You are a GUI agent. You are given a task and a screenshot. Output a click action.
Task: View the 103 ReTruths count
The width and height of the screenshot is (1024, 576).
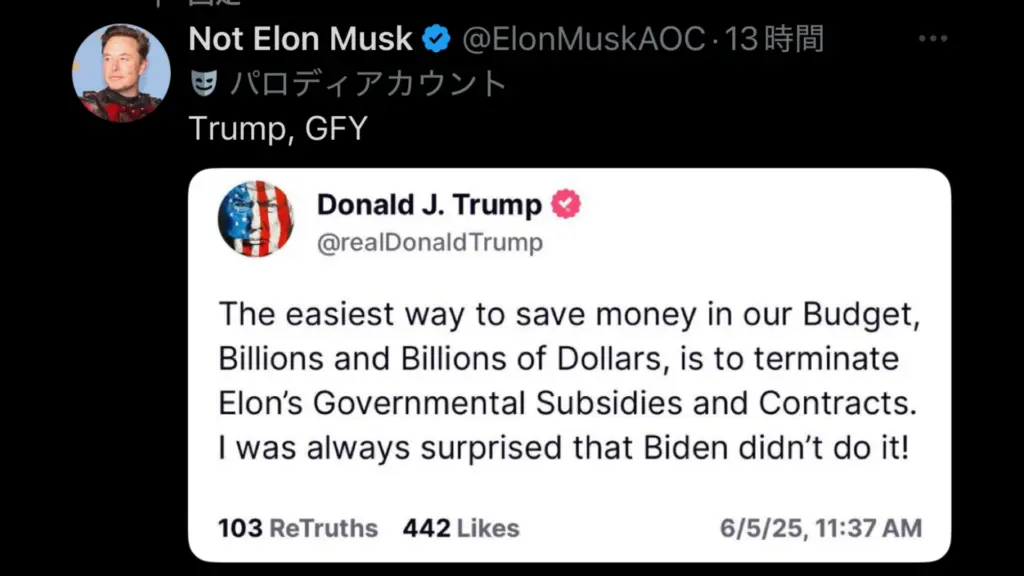click(298, 528)
